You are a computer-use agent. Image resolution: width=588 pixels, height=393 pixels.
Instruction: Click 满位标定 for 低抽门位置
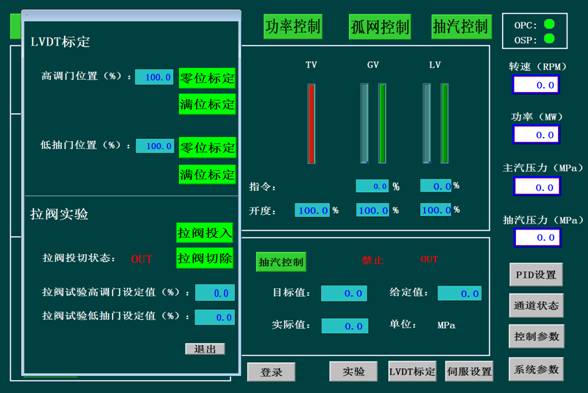coord(207,174)
